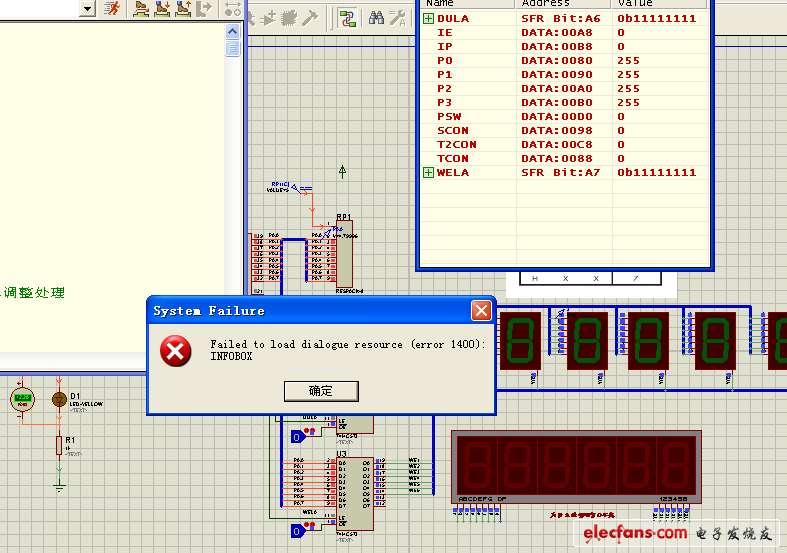Select the U3 latch chip
Viewport: 787px width, 553px height.
point(355,493)
